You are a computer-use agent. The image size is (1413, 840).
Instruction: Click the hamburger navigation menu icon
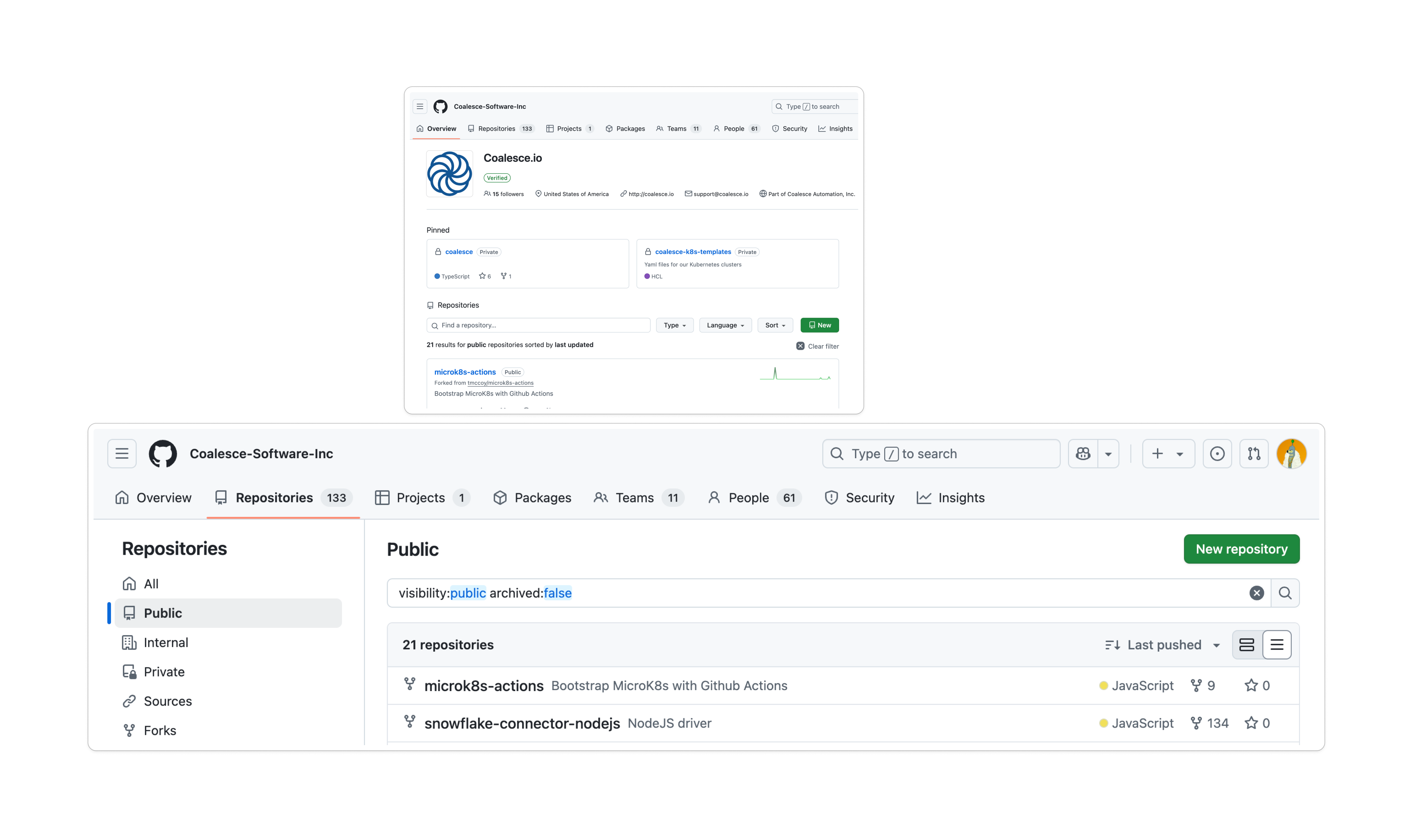(x=122, y=453)
